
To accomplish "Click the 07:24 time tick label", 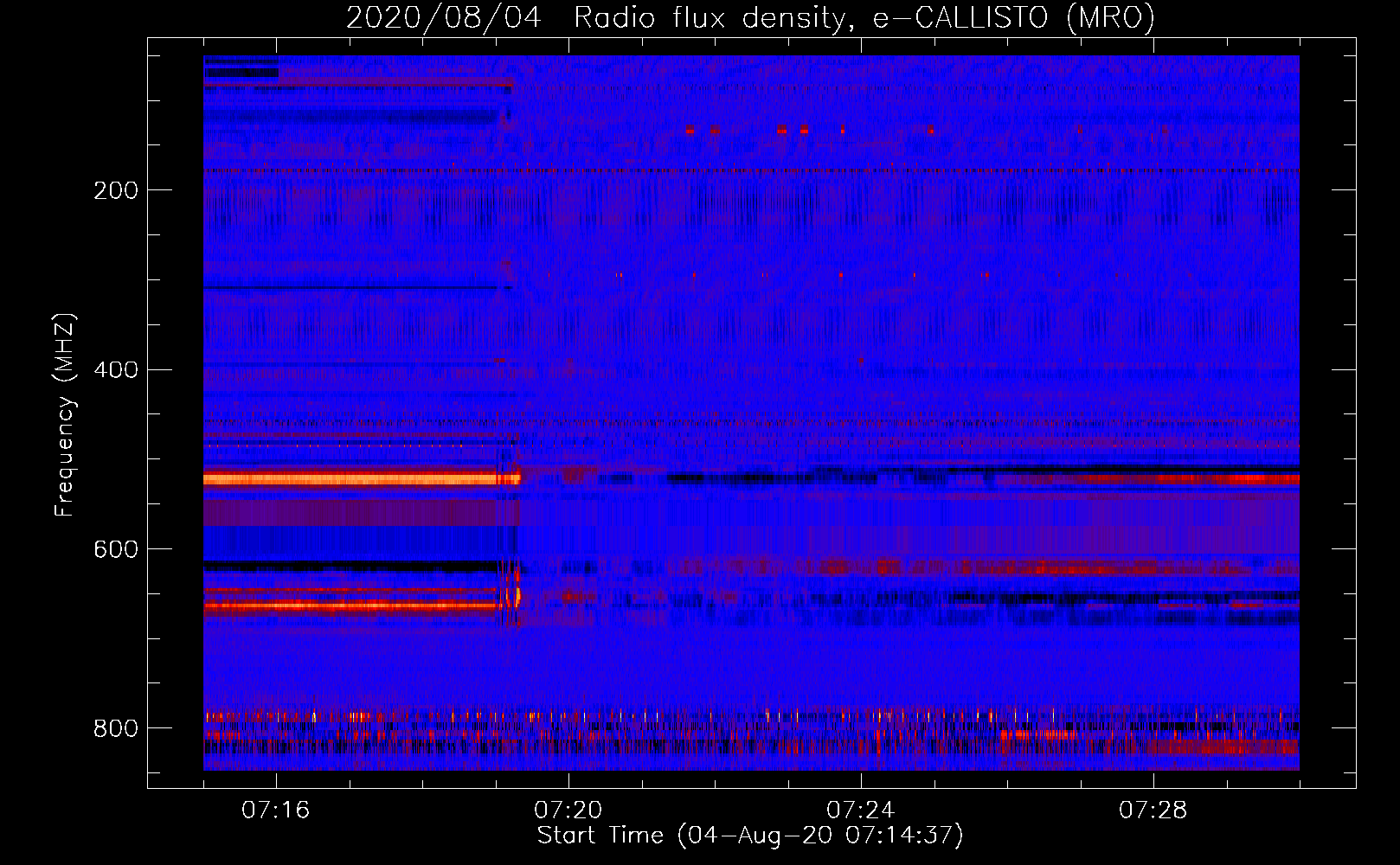I will click(x=861, y=811).
